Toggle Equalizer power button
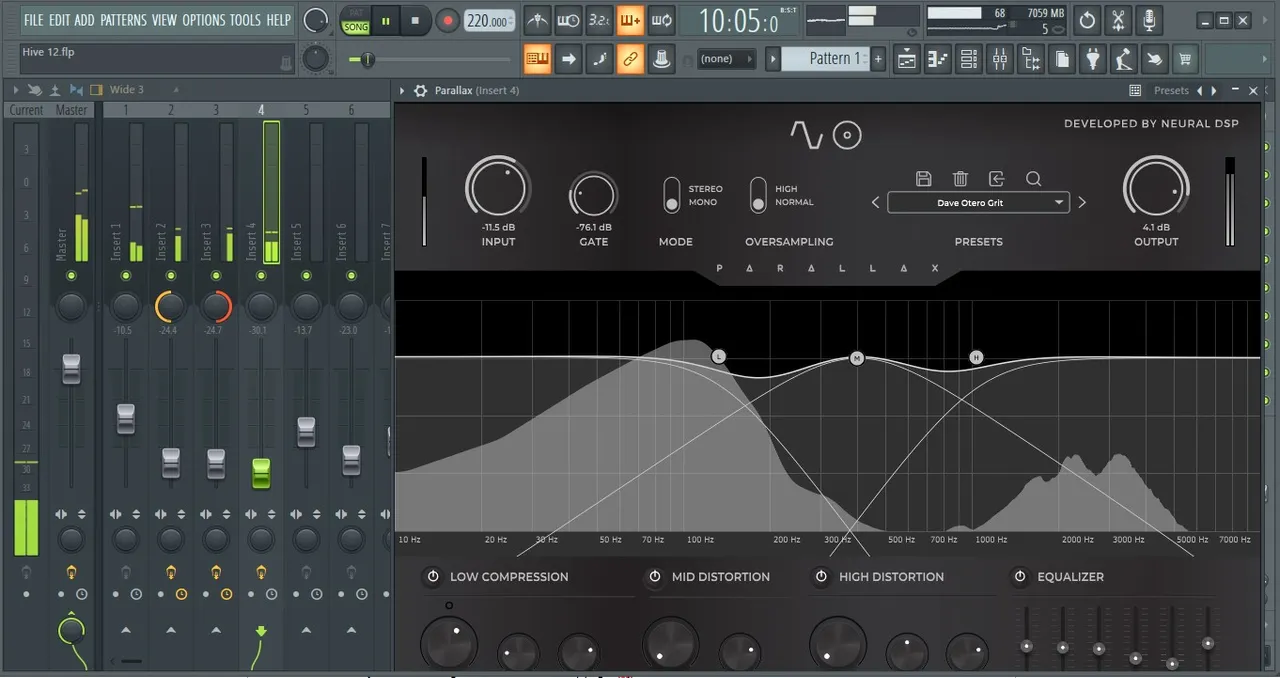 point(1020,576)
